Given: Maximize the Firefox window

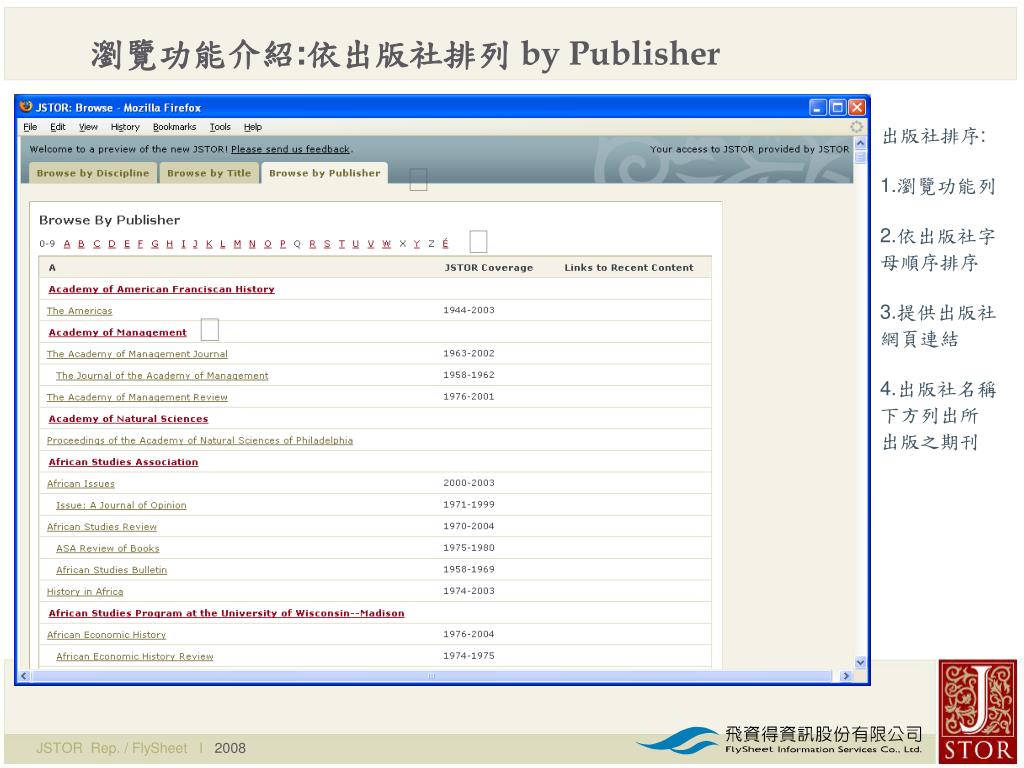Looking at the screenshot, I should point(837,107).
